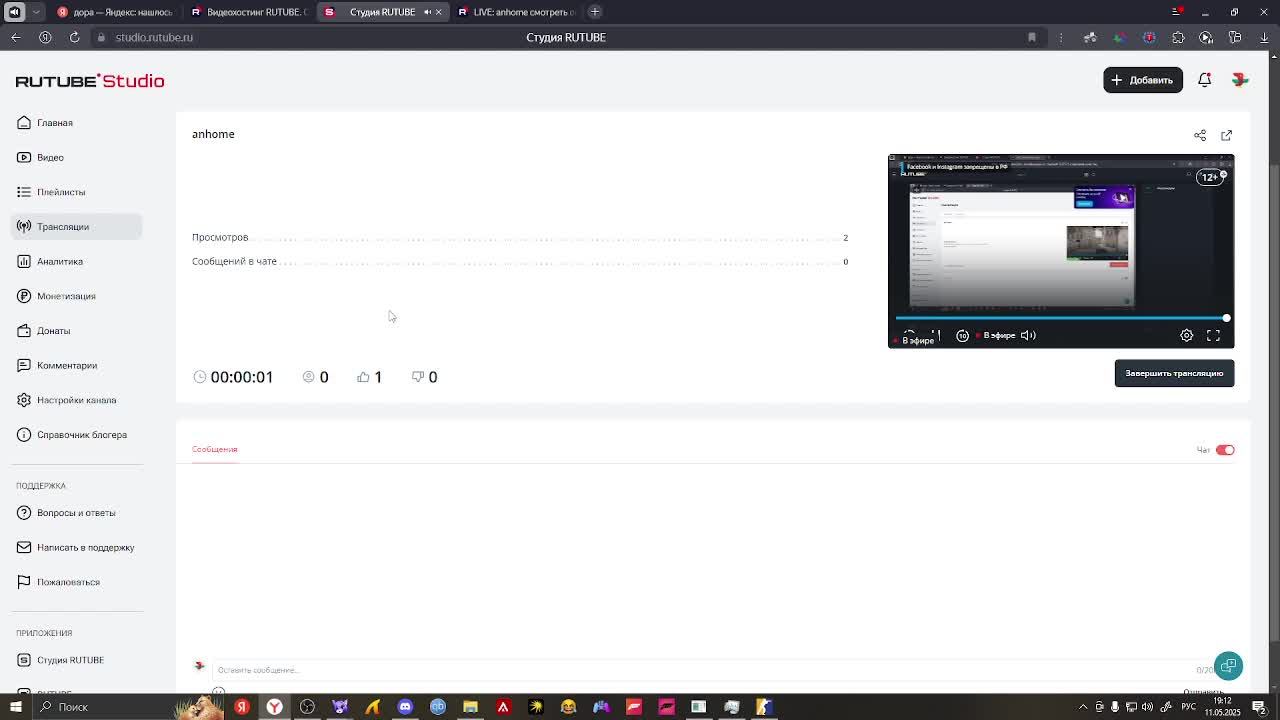Switch to the Сообщения tab
1280x720 pixels.
point(214,449)
